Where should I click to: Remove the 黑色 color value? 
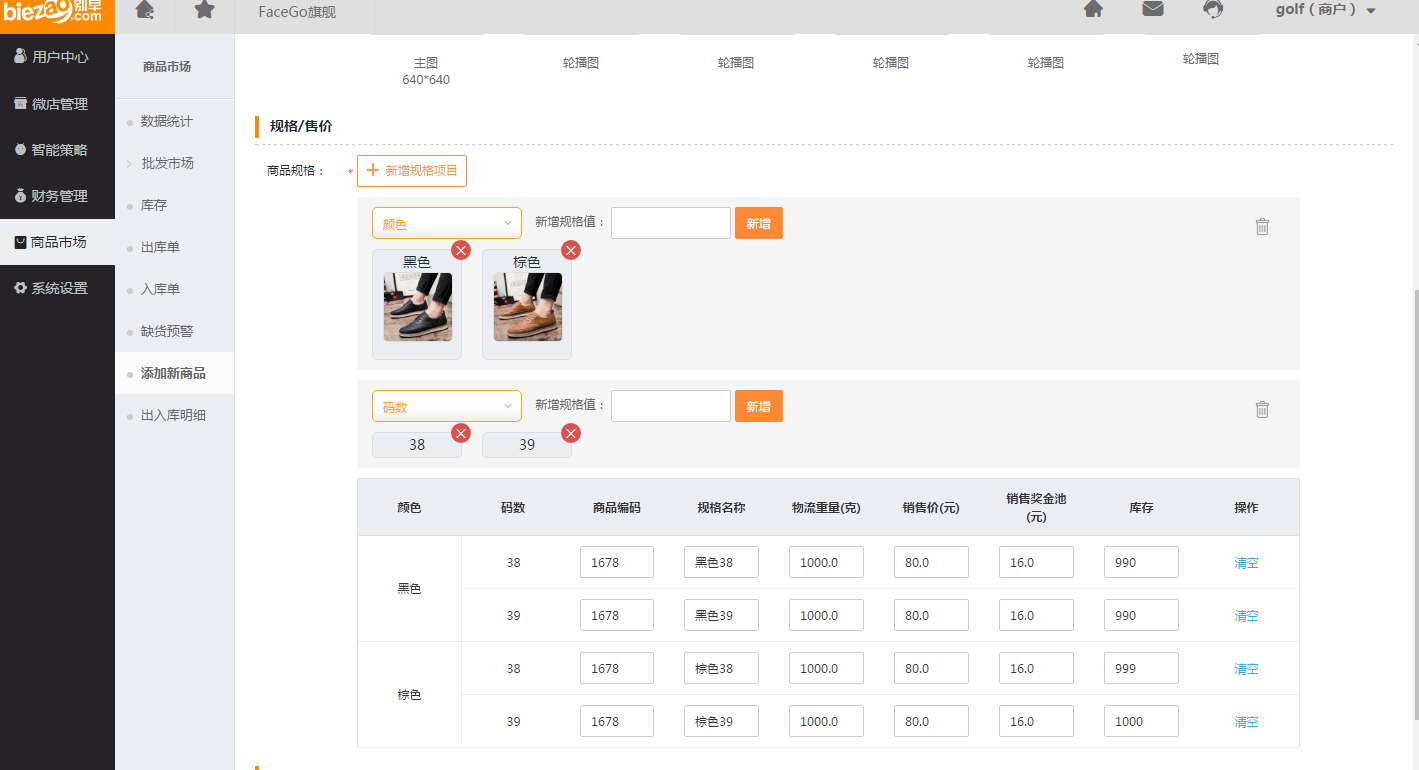pos(461,250)
